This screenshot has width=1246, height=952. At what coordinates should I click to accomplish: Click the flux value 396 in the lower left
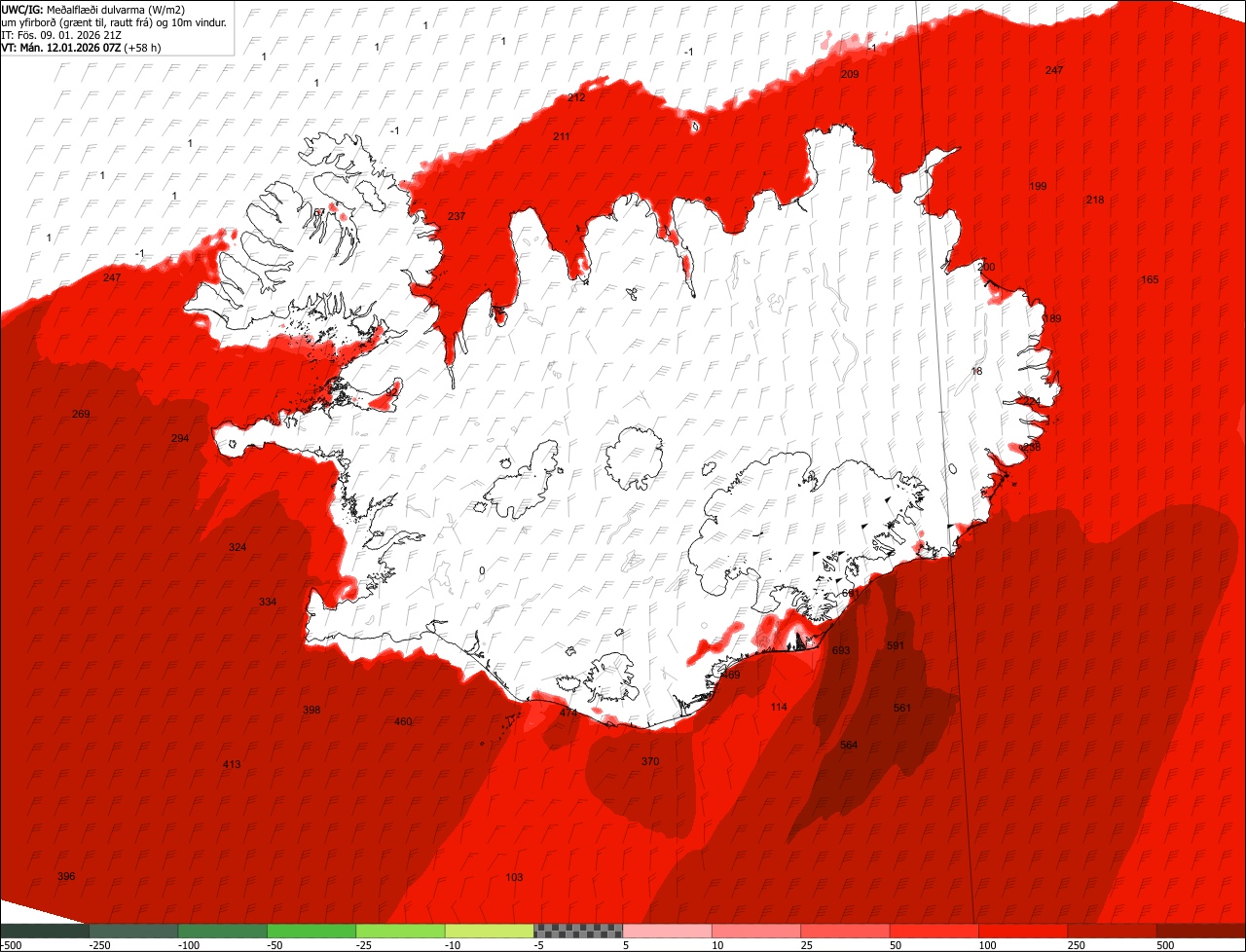tap(66, 876)
